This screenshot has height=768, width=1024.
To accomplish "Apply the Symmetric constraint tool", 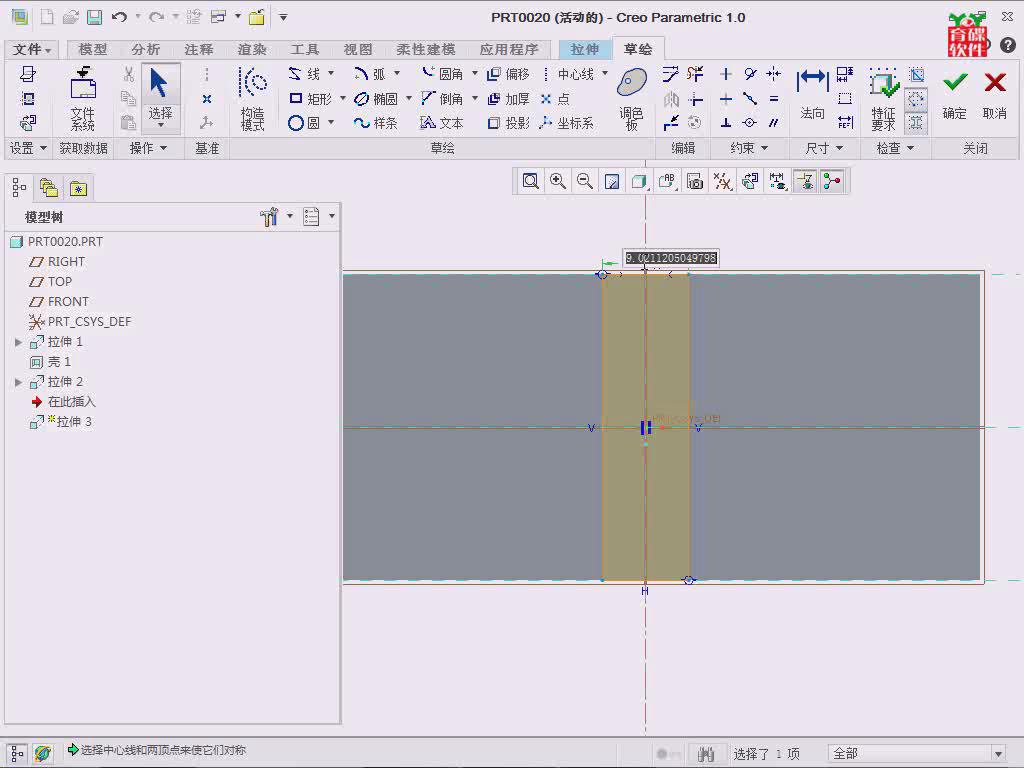I will [774, 74].
